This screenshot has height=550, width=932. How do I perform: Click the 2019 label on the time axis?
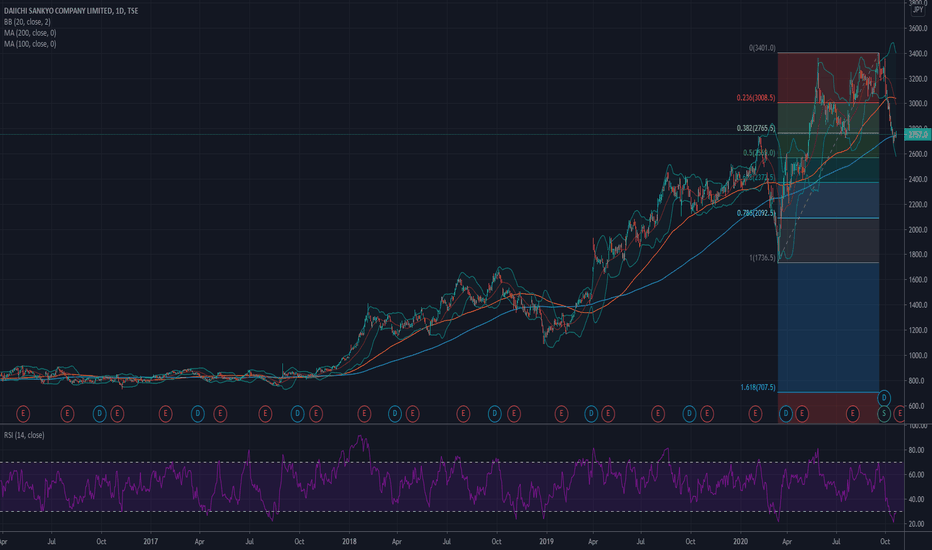(546, 542)
